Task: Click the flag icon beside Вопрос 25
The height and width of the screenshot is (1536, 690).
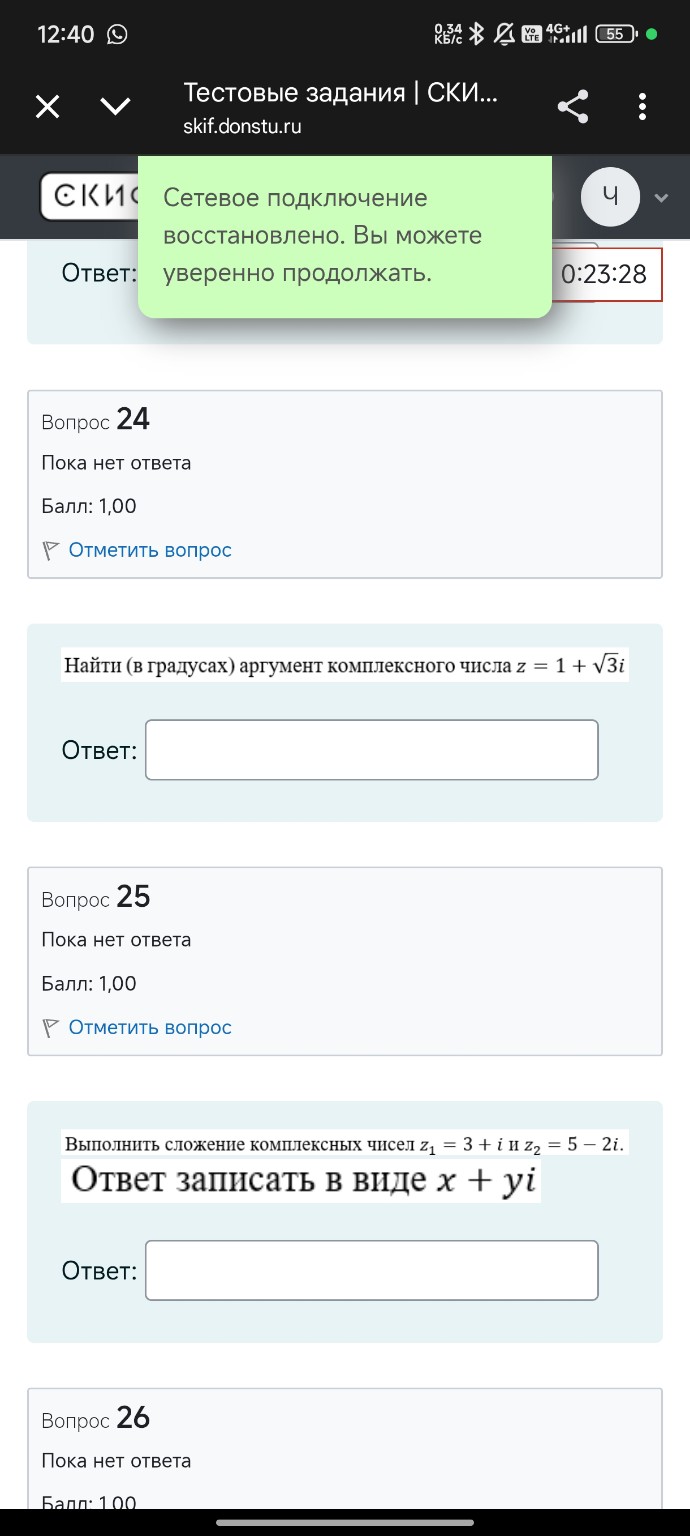Action: click(49, 1027)
